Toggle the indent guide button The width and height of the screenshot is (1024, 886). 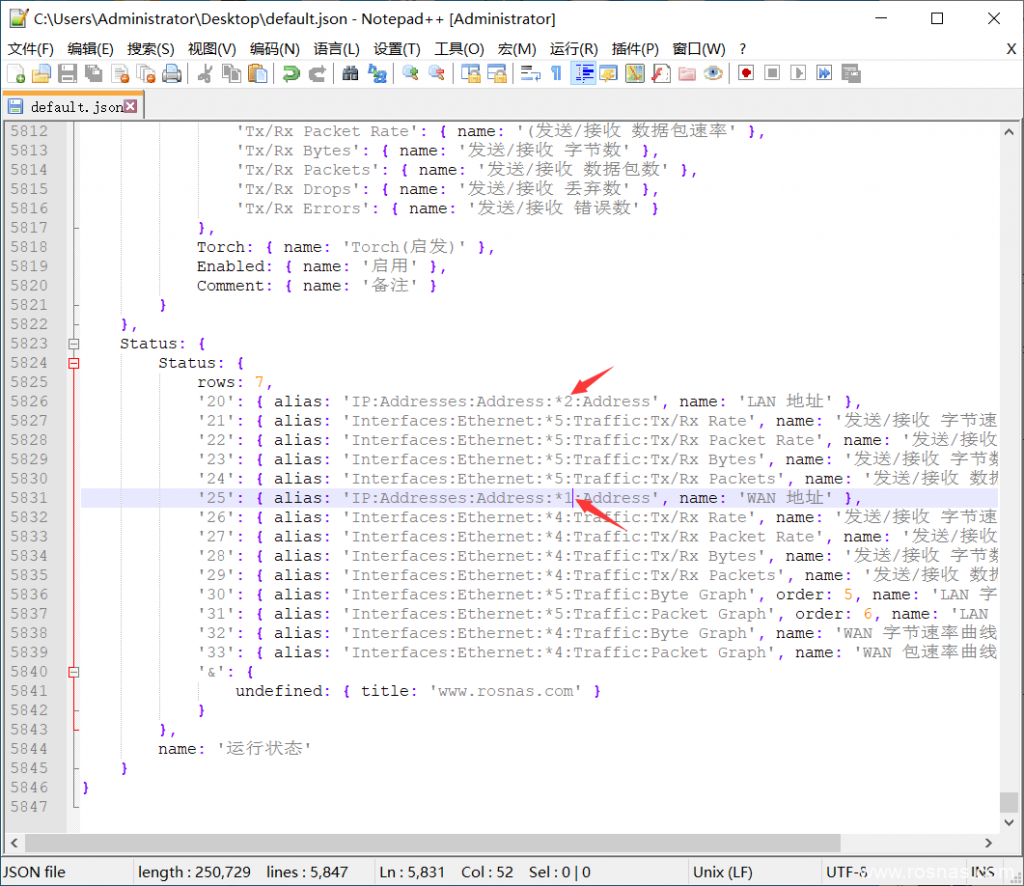coord(583,73)
